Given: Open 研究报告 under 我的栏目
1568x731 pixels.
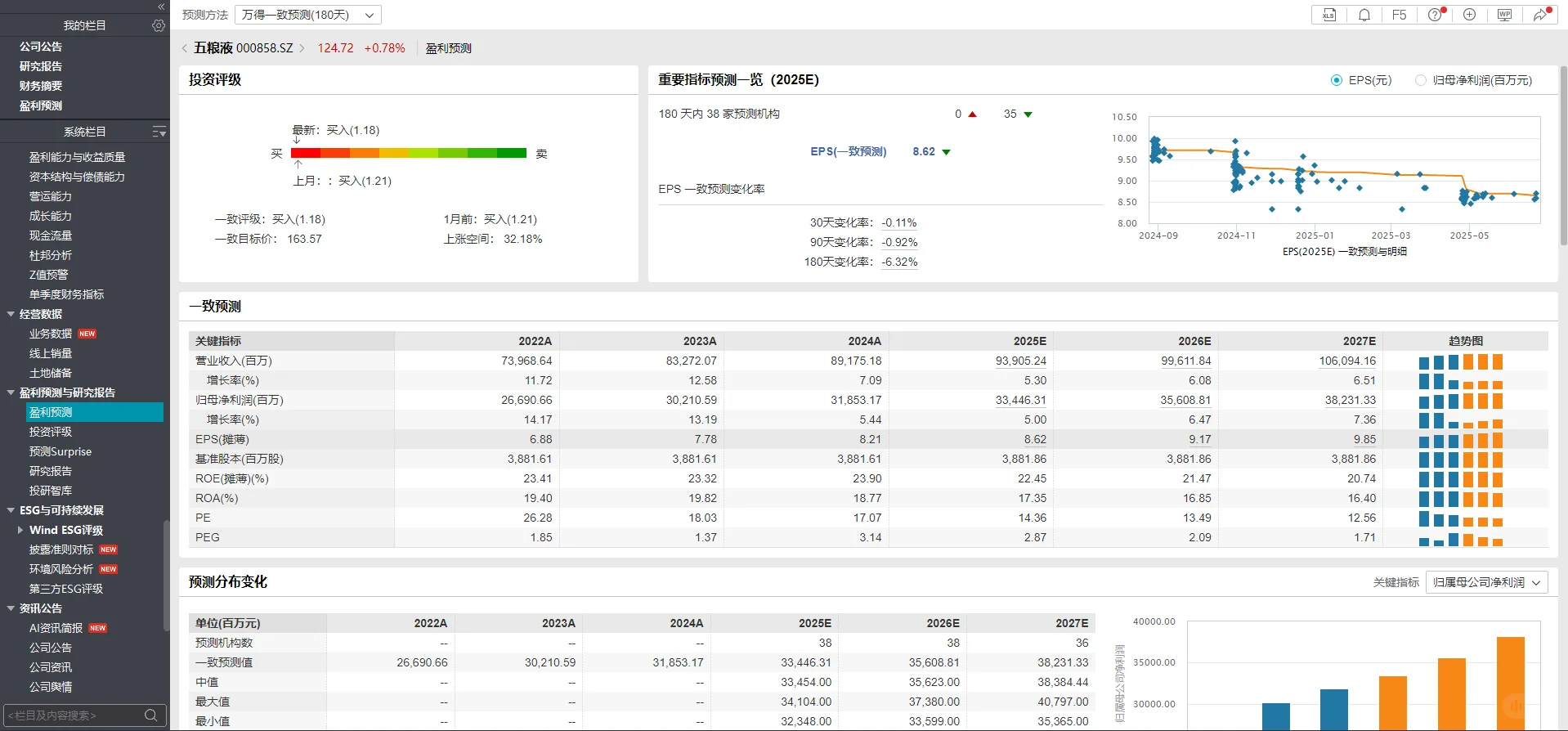Looking at the screenshot, I should click(x=41, y=66).
